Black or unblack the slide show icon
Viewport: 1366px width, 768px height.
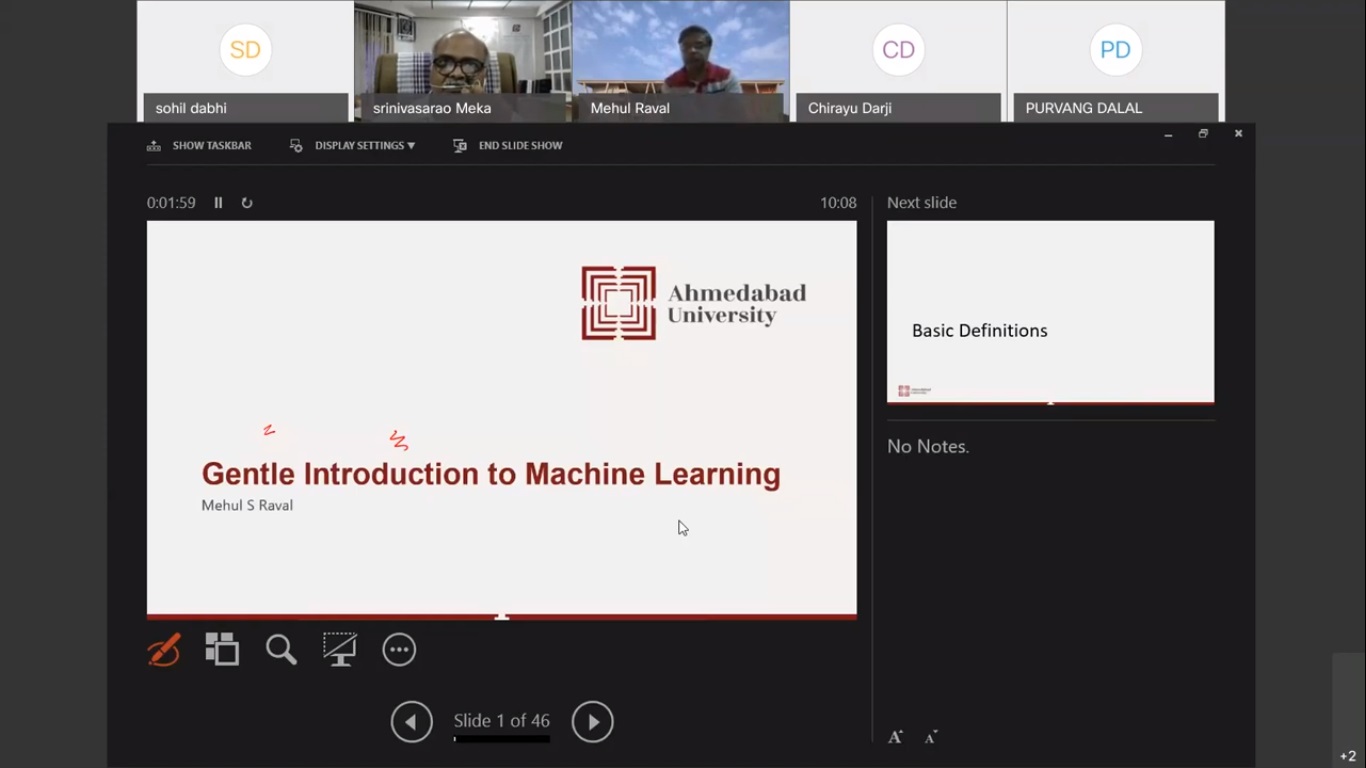(340, 650)
